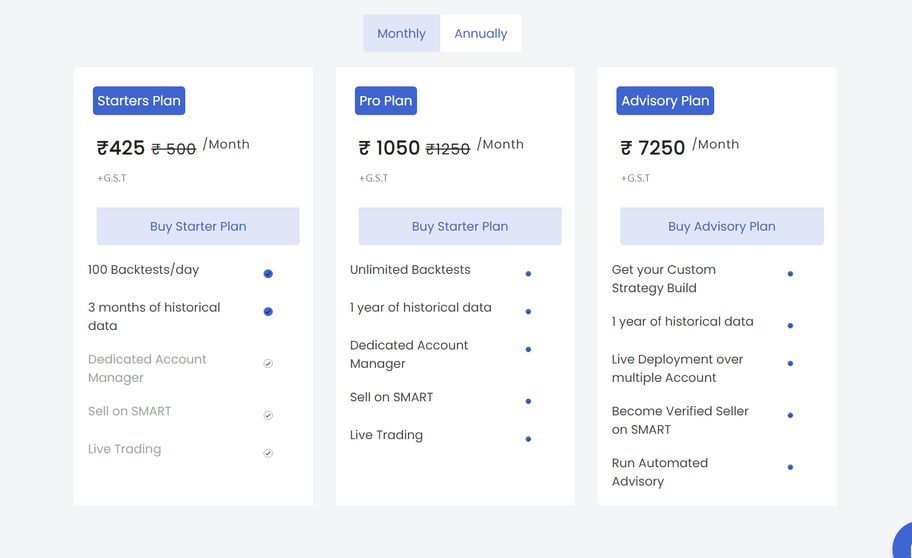Click bullet icon beside Pro Dedicated Account Manager
The height and width of the screenshot is (558, 912).
pos(528,349)
